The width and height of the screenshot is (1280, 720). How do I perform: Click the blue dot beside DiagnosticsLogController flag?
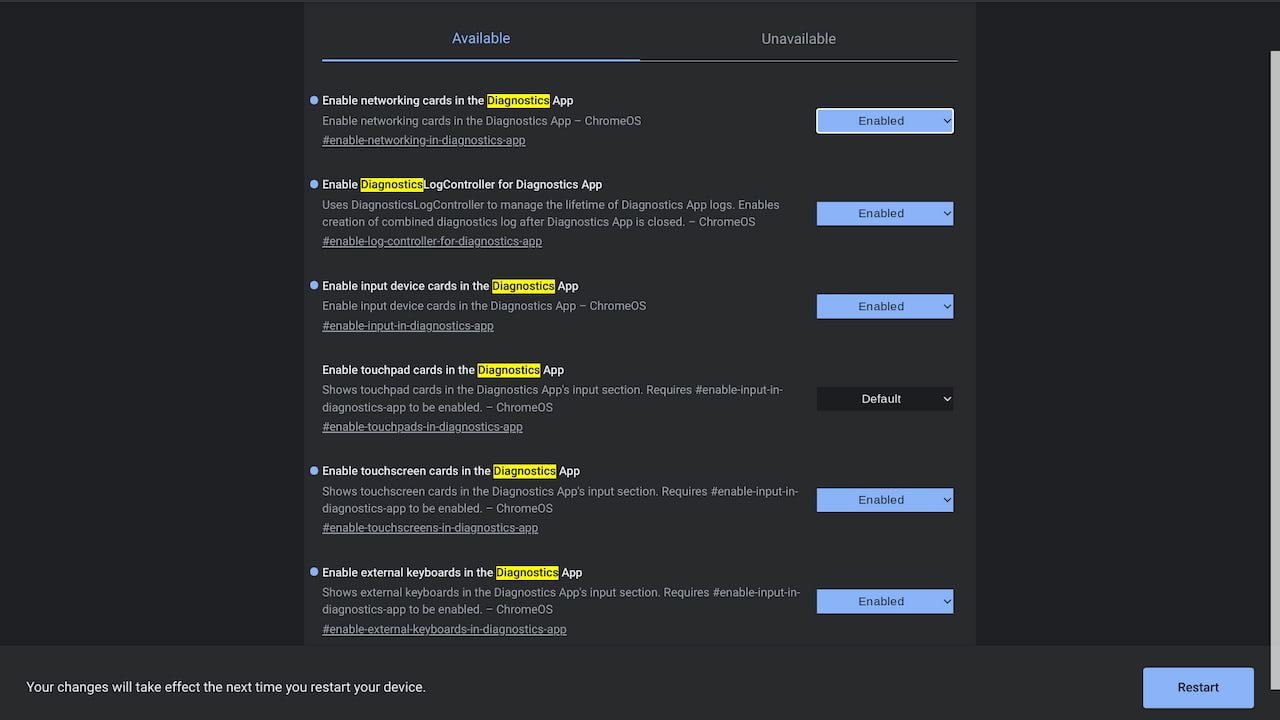pos(314,184)
